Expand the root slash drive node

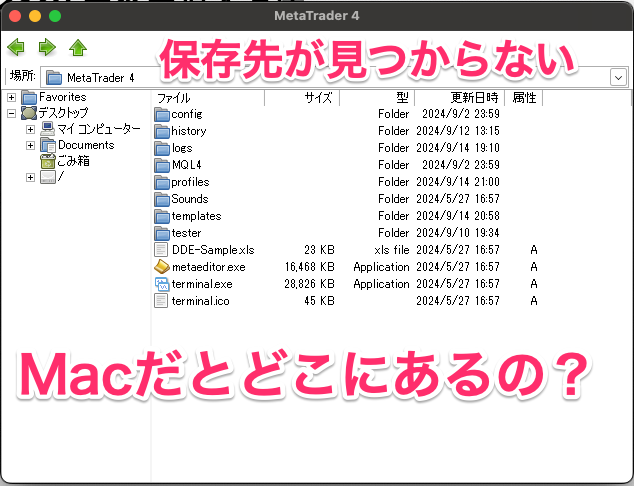pyautogui.click(x=30, y=177)
